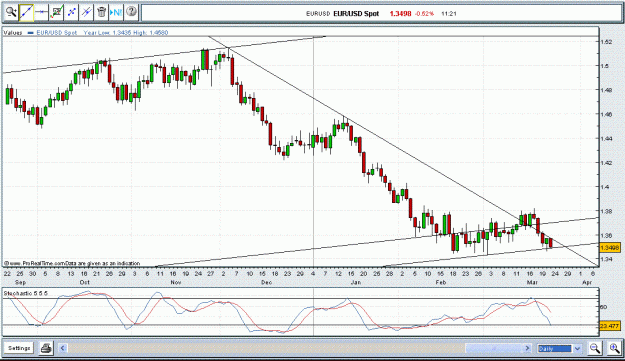Select the horizontal line tool
The width and height of the screenshot is (625, 361).
tap(41, 12)
